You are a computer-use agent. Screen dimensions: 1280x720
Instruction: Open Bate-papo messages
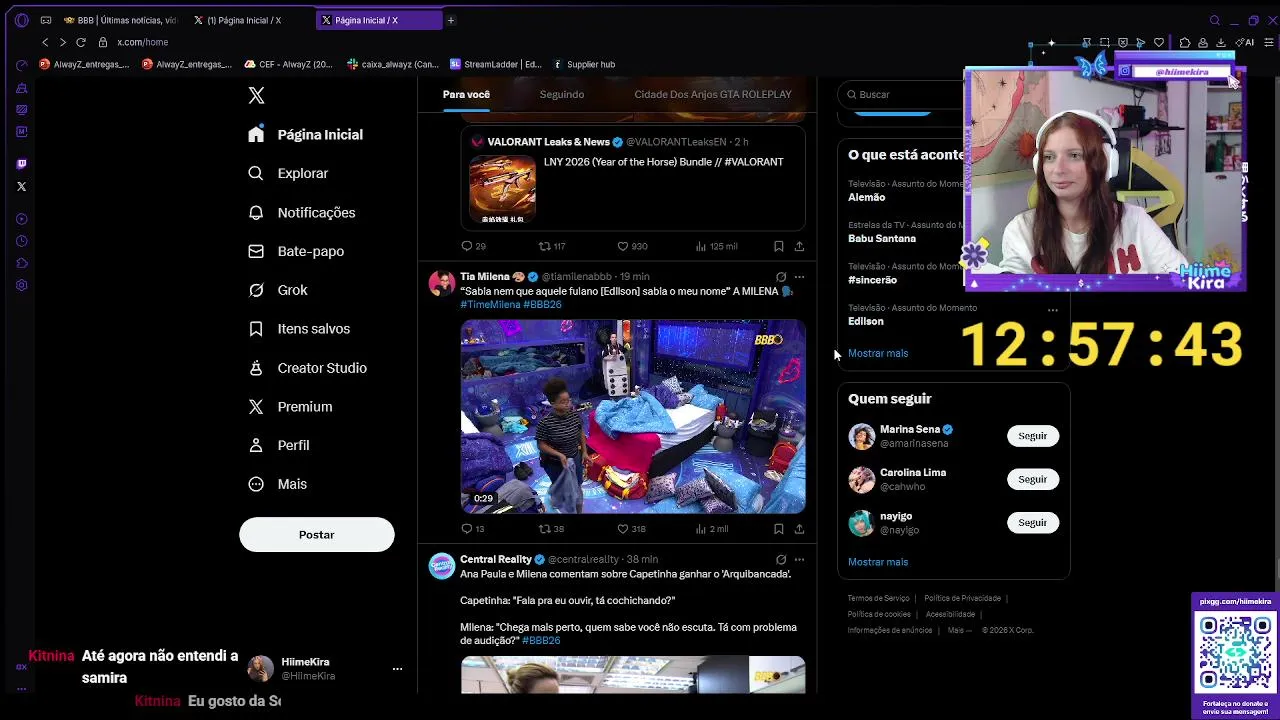click(296, 252)
